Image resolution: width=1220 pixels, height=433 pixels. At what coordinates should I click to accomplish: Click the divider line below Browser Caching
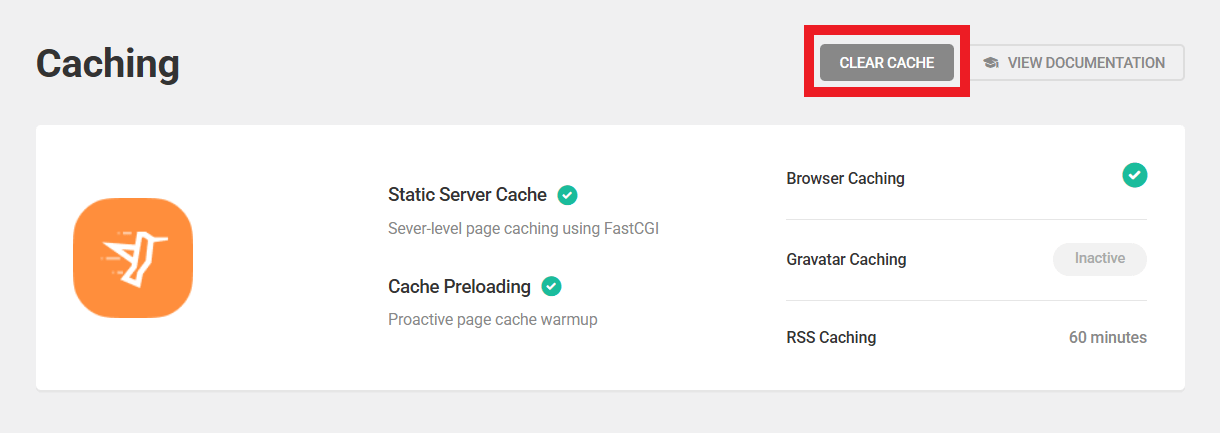click(966, 219)
